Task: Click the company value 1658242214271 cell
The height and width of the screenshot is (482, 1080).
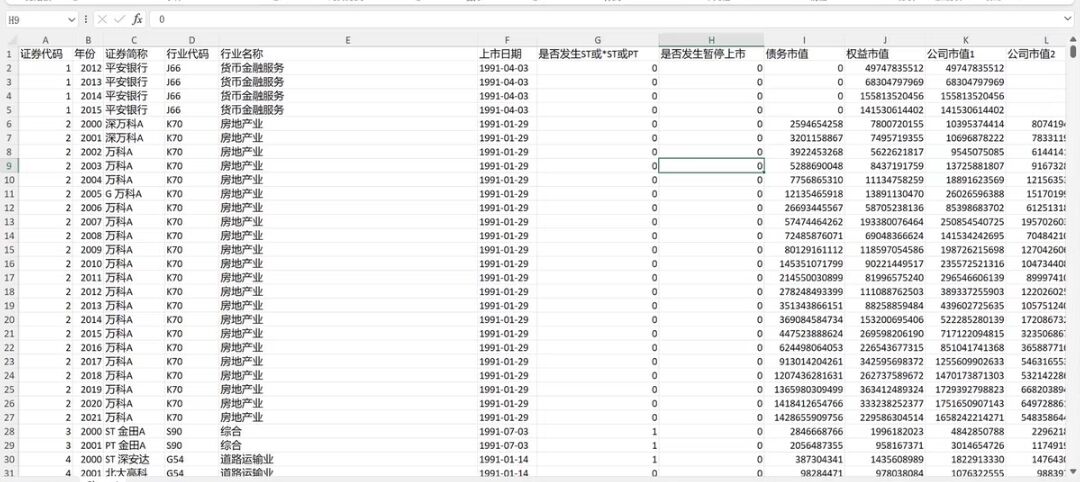Action: coord(966,417)
